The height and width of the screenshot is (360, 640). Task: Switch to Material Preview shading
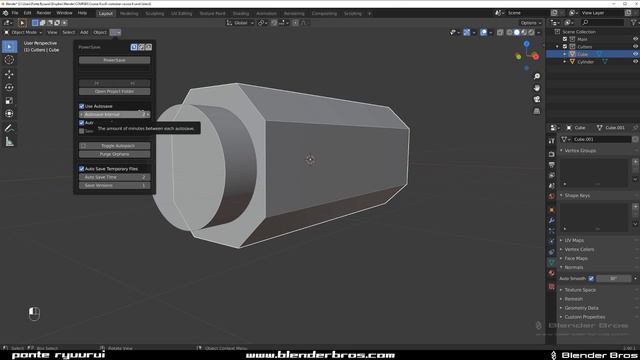[524, 32]
